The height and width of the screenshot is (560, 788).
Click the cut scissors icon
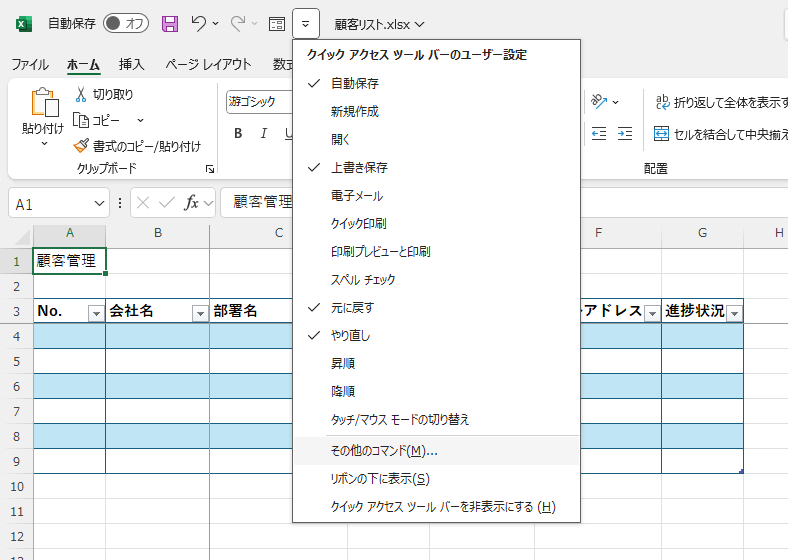[x=81, y=94]
